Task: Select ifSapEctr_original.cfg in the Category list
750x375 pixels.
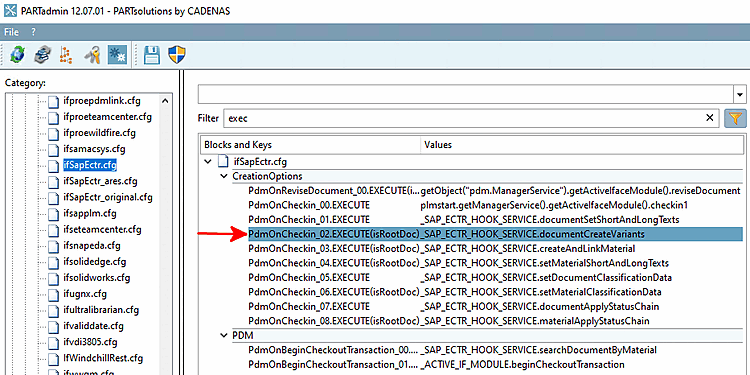Action: (x=108, y=197)
